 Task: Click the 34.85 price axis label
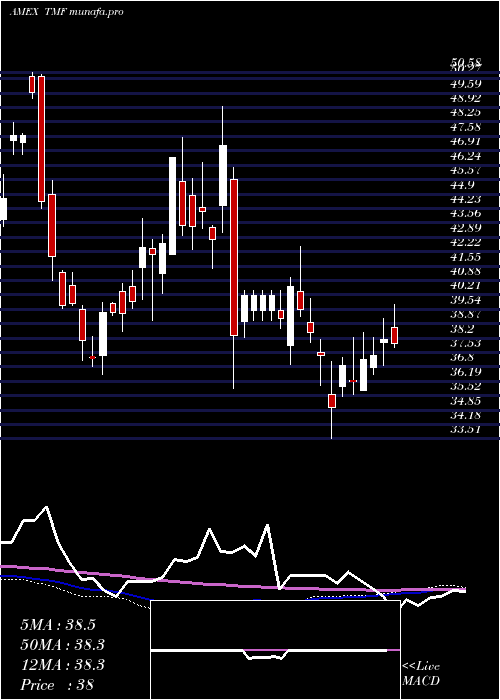pos(465,400)
